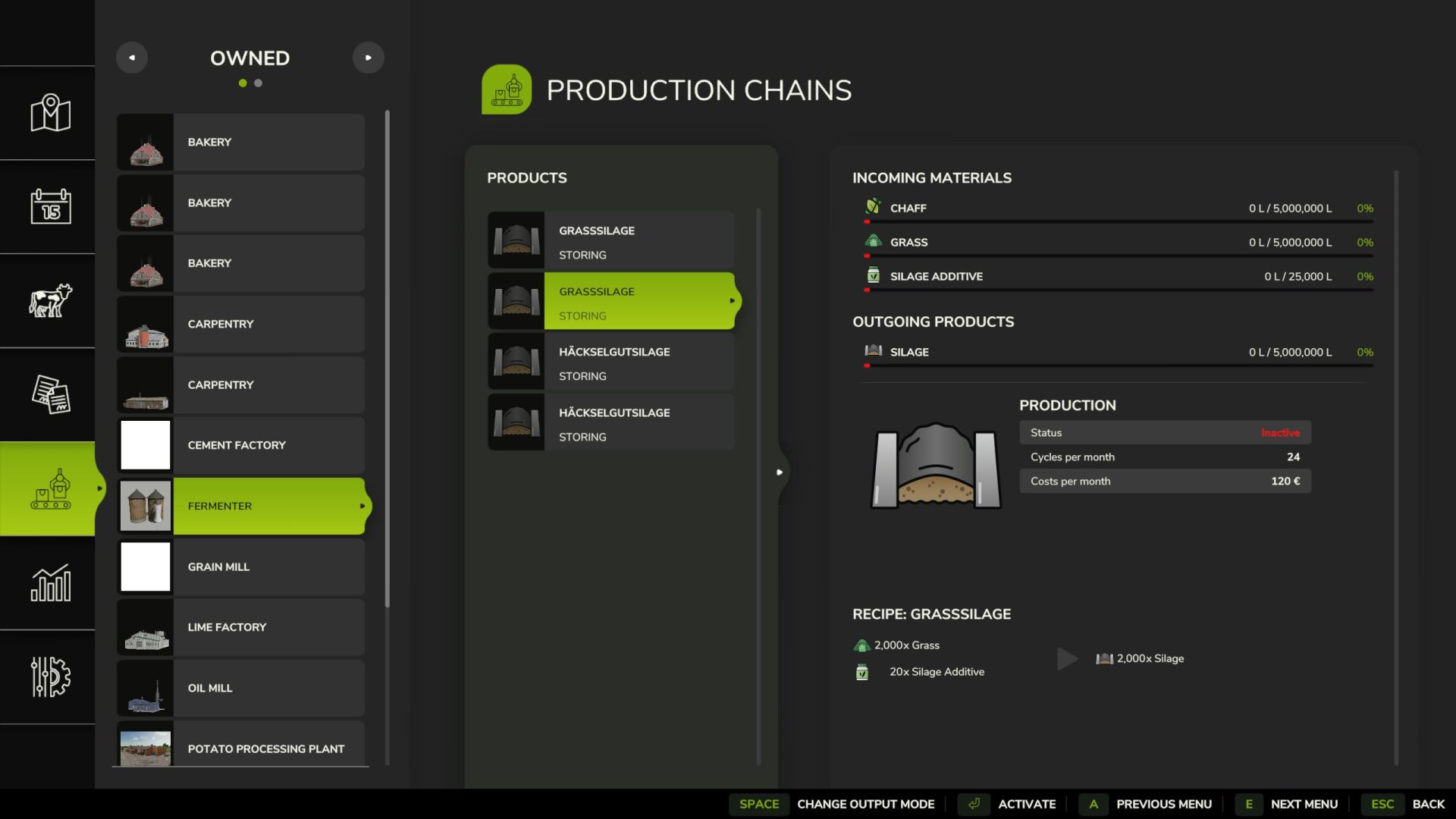Open the animals cow icon

point(50,300)
